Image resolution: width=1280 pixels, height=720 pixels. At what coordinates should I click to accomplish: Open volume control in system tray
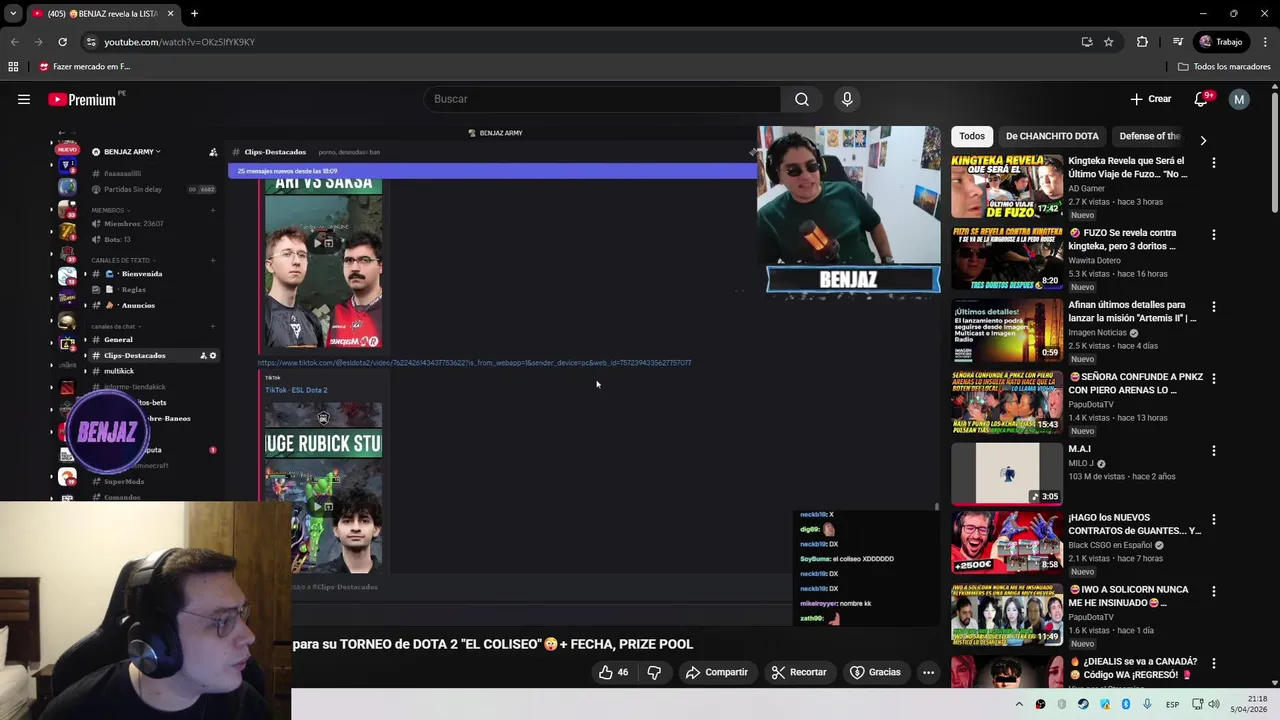pyautogui.click(x=1216, y=704)
